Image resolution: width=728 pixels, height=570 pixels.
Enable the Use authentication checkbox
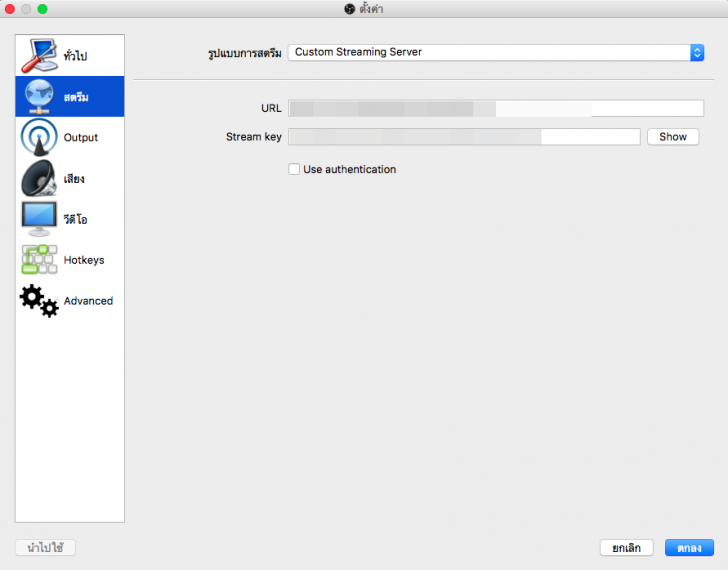point(294,169)
